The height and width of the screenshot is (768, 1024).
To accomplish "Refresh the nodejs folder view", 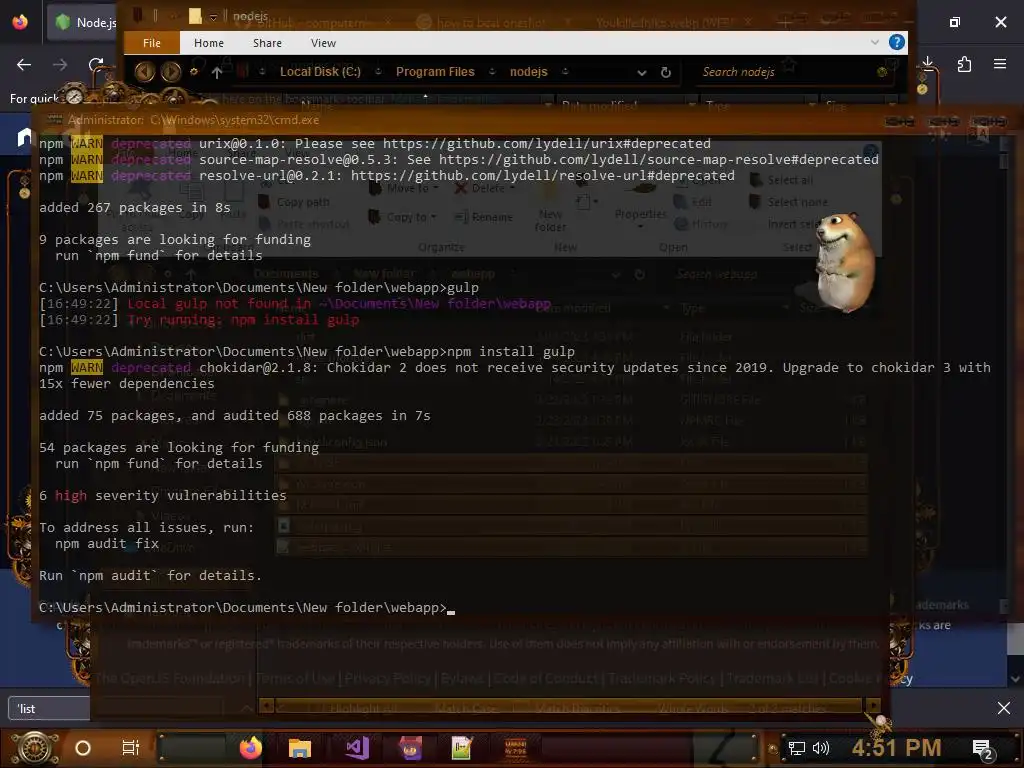I will pos(665,72).
